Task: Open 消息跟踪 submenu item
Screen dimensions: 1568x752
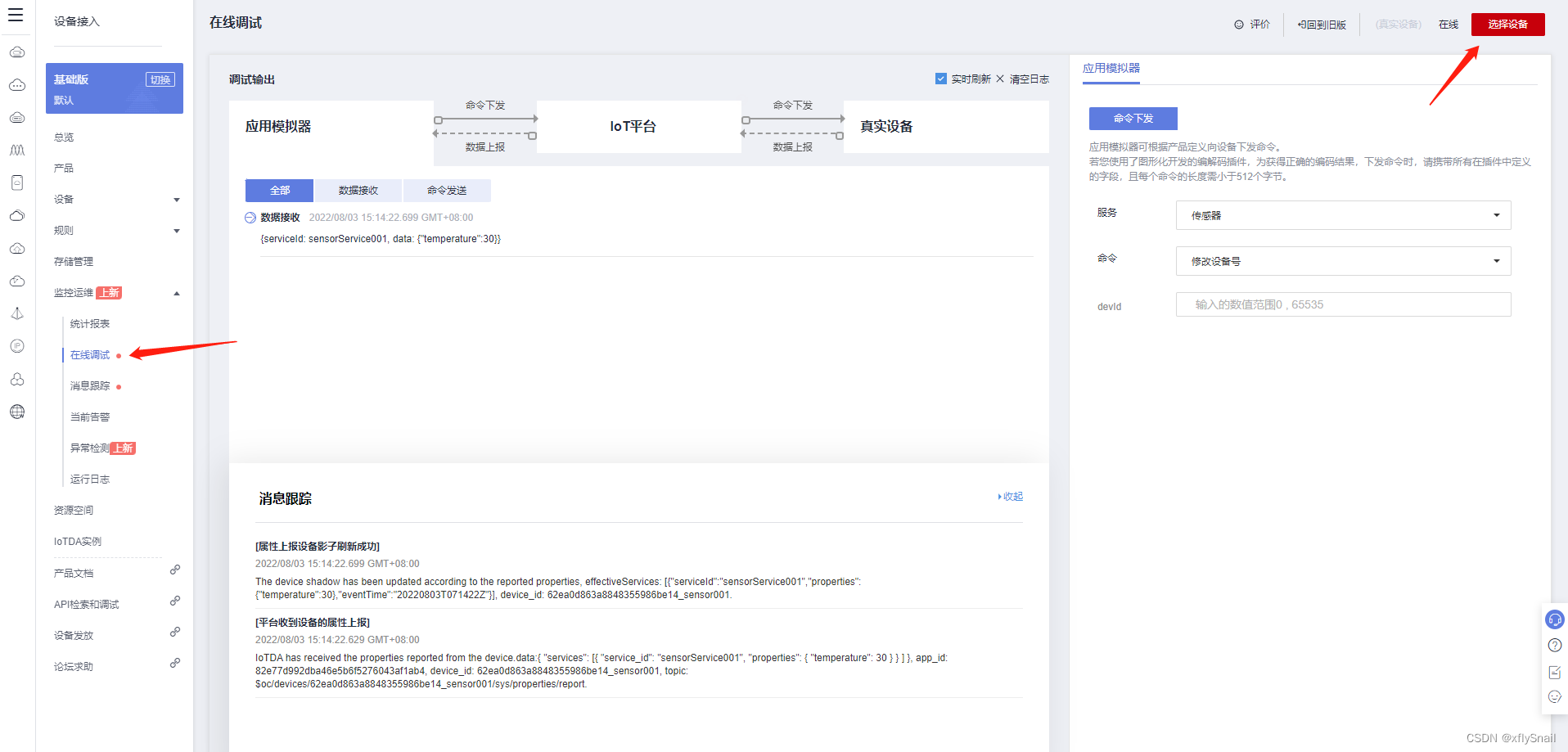Action: [90, 386]
